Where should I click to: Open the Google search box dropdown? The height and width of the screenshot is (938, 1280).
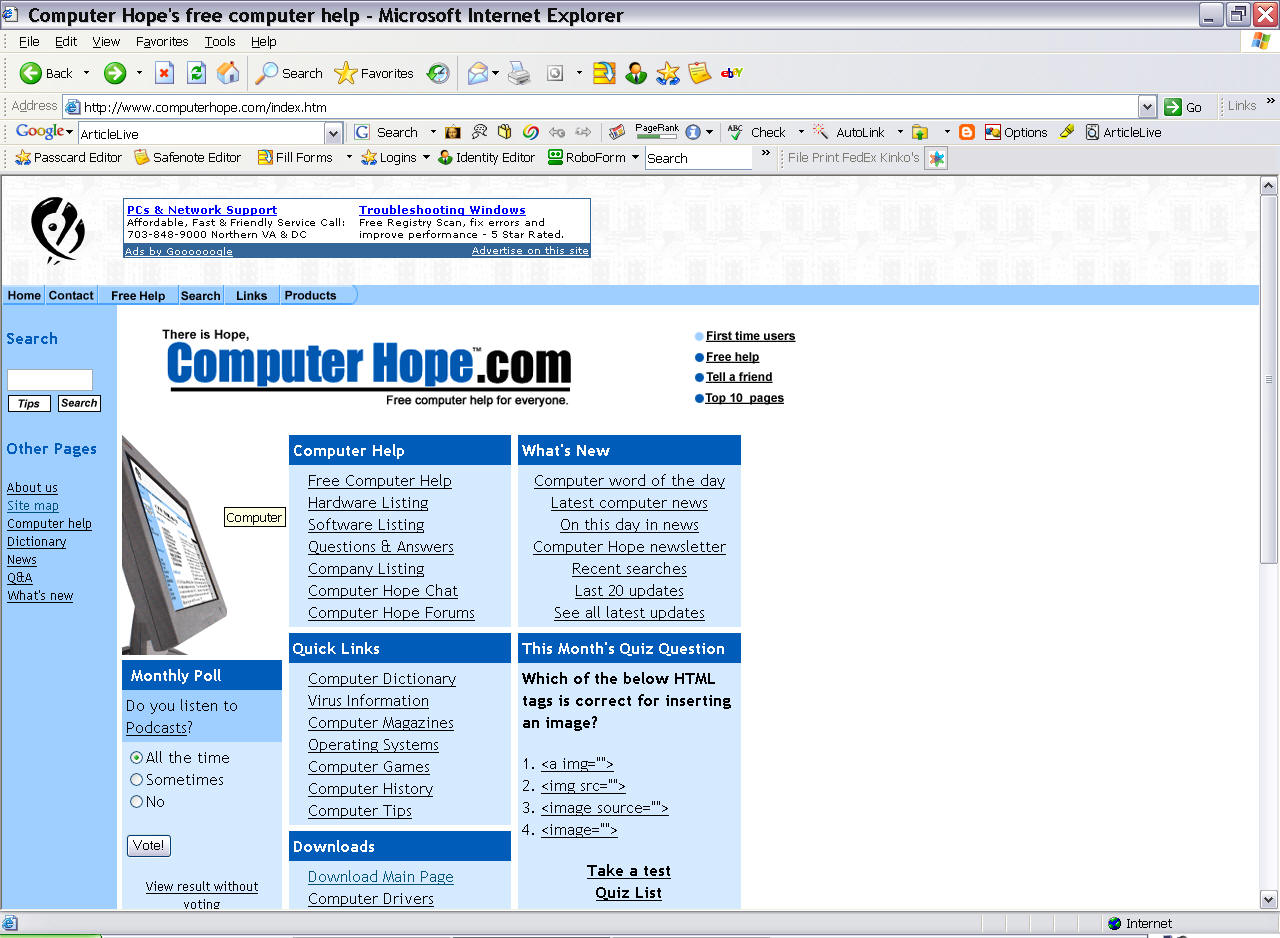coord(334,133)
